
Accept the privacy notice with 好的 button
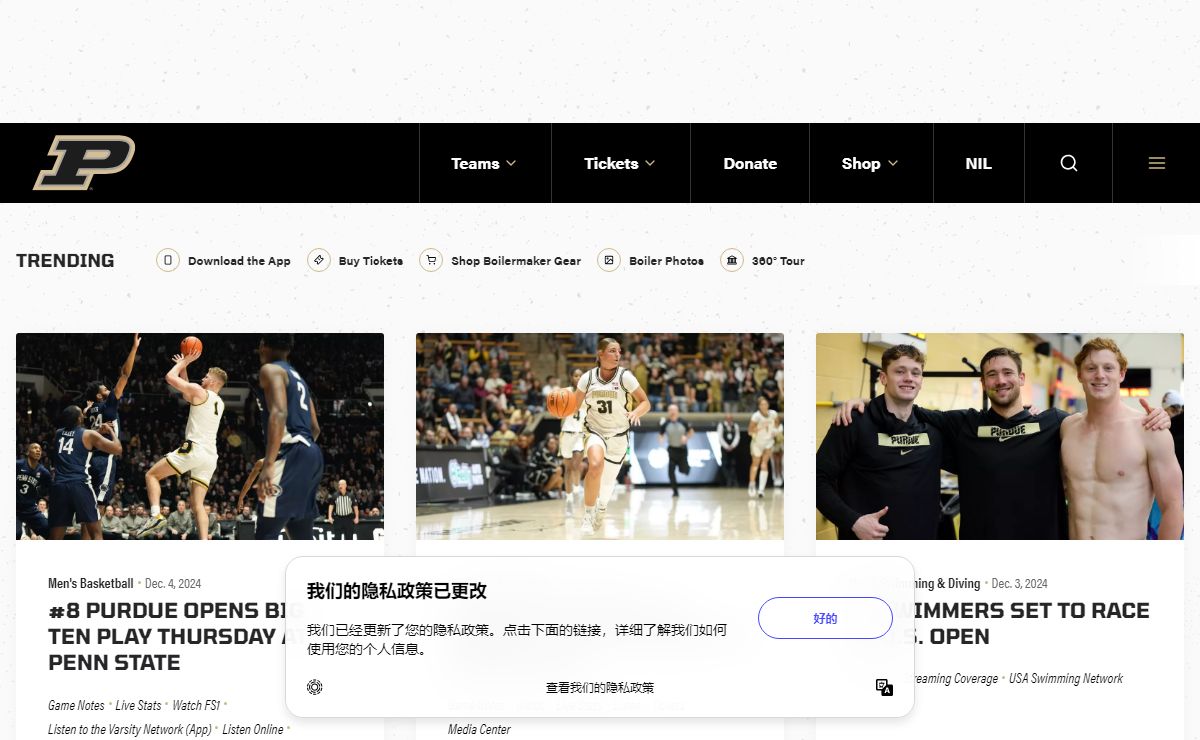825,618
